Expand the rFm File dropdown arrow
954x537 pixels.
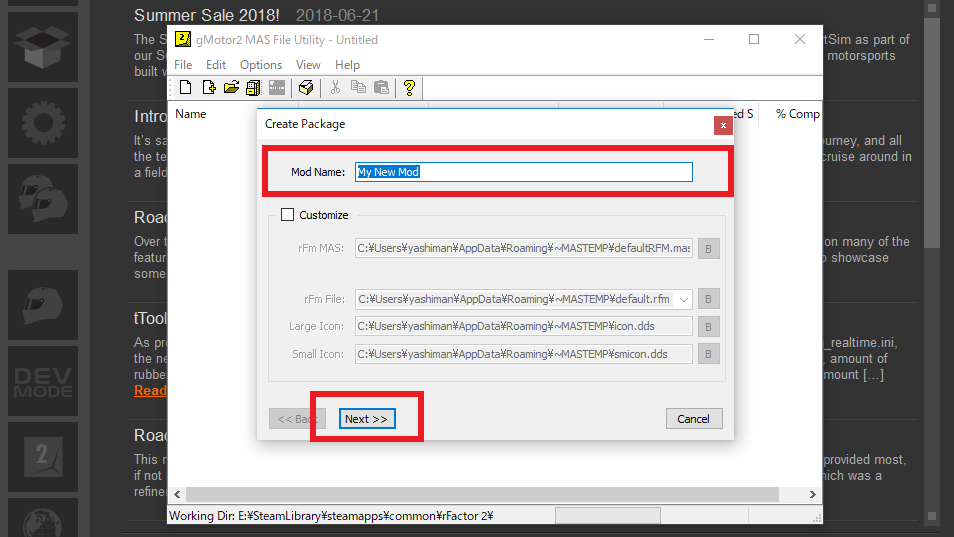683,299
